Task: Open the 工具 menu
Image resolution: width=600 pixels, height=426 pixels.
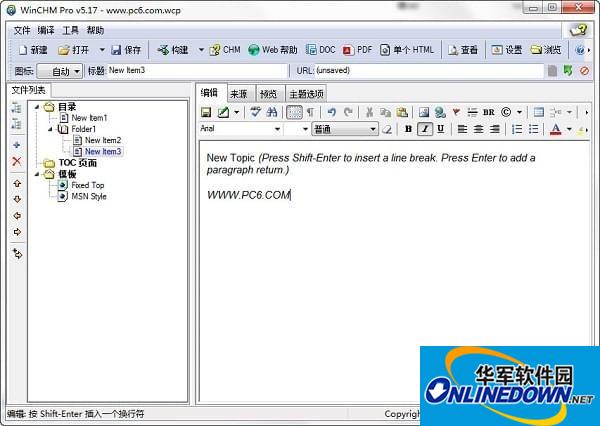Action: [70, 30]
